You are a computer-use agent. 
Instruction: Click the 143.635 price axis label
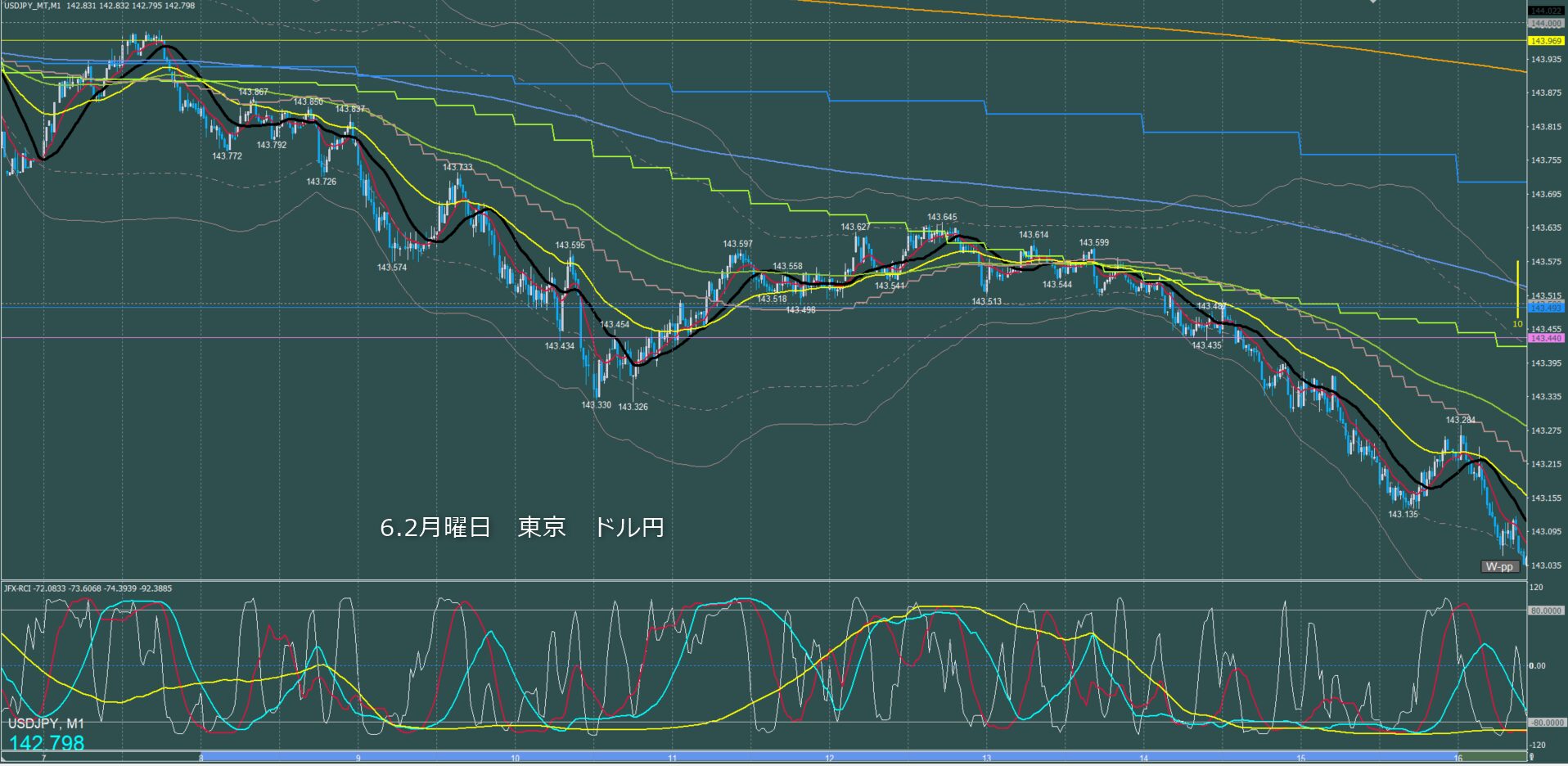coord(1546,228)
